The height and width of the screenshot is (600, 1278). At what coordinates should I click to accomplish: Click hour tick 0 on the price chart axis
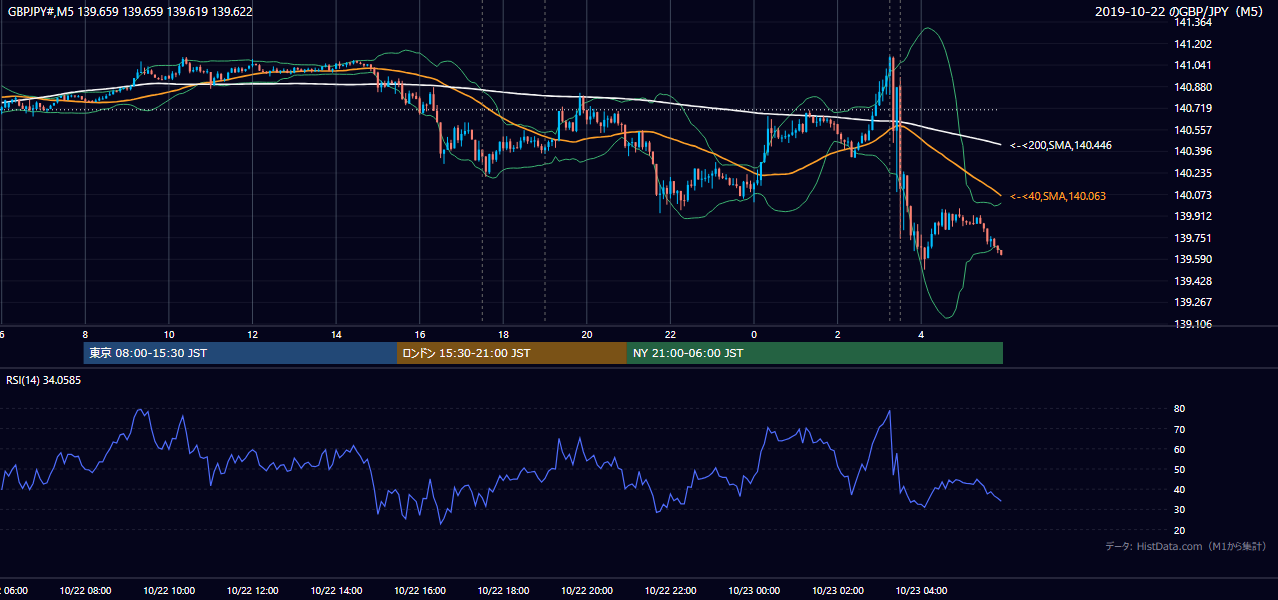click(754, 335)
